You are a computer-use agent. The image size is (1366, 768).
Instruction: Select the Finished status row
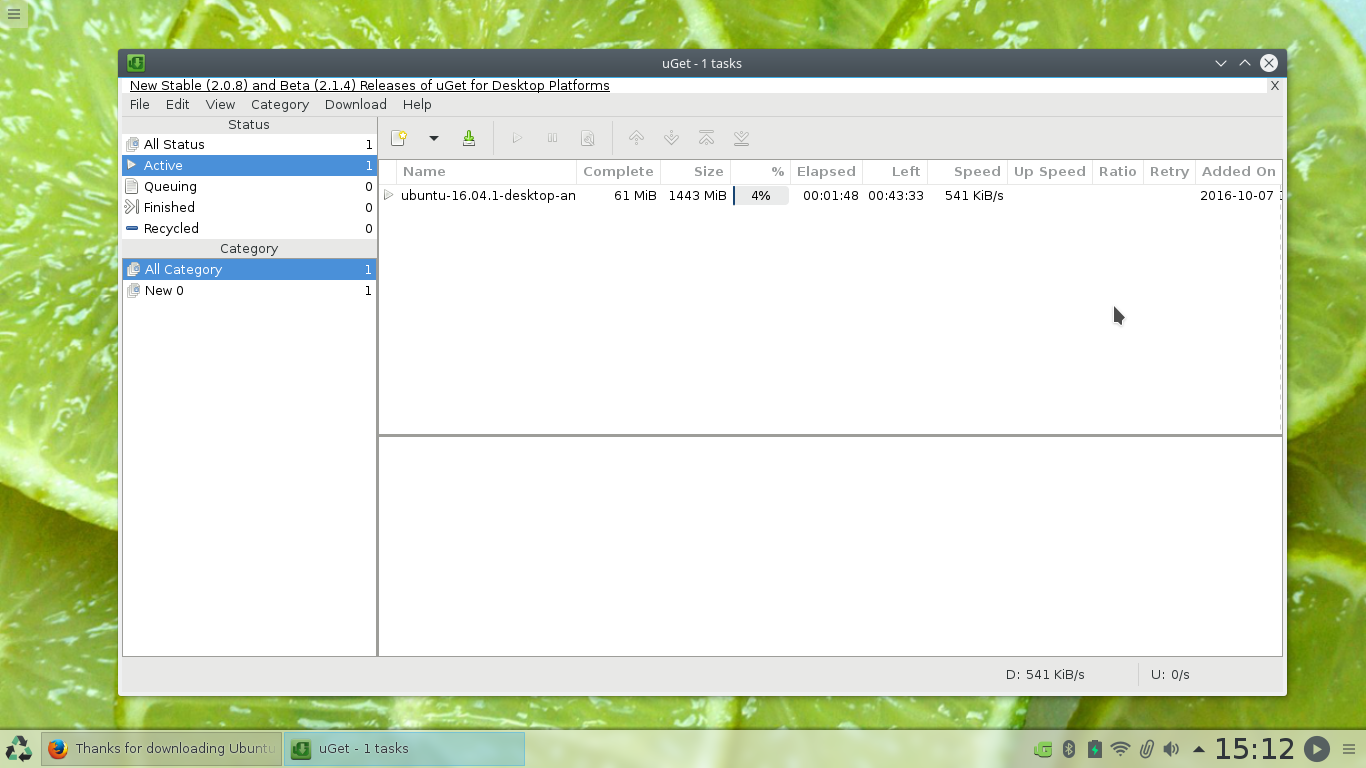[x=249, y=208]
